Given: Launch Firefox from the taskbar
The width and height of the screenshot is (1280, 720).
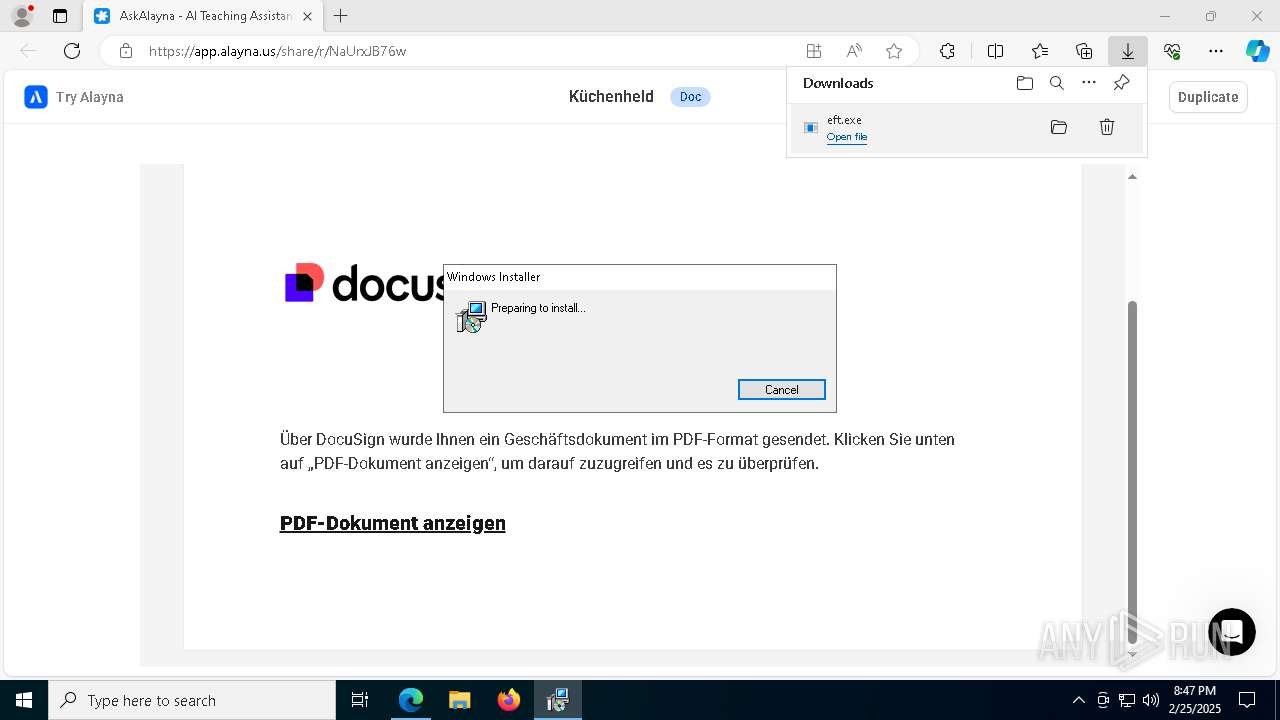Looking at the screenshot, I should point(508,700).
